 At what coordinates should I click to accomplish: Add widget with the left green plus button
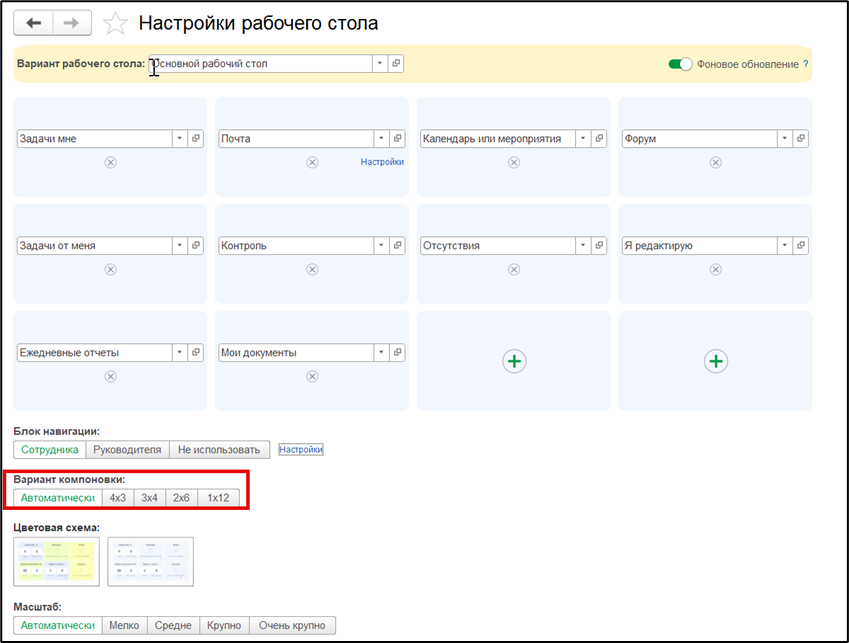pyautogui.click(x=514, y=361)
